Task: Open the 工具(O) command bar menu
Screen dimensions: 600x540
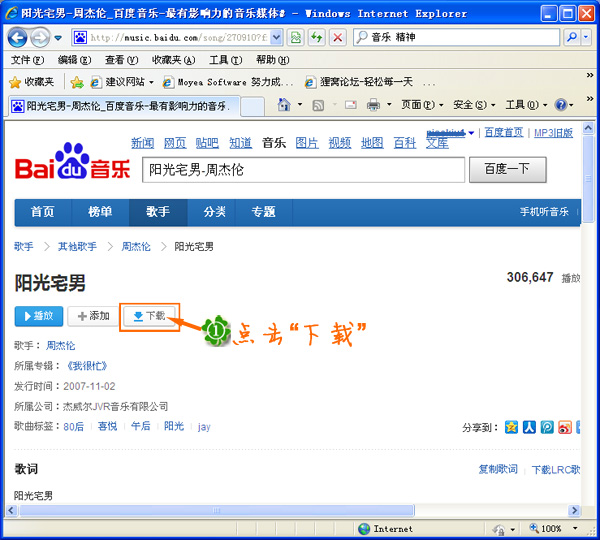Action: coord(526,105)
